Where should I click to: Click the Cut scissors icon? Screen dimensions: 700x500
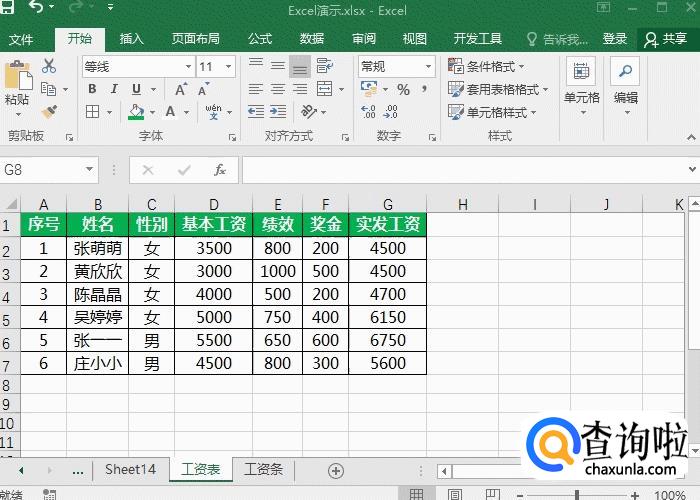[48, 66]
